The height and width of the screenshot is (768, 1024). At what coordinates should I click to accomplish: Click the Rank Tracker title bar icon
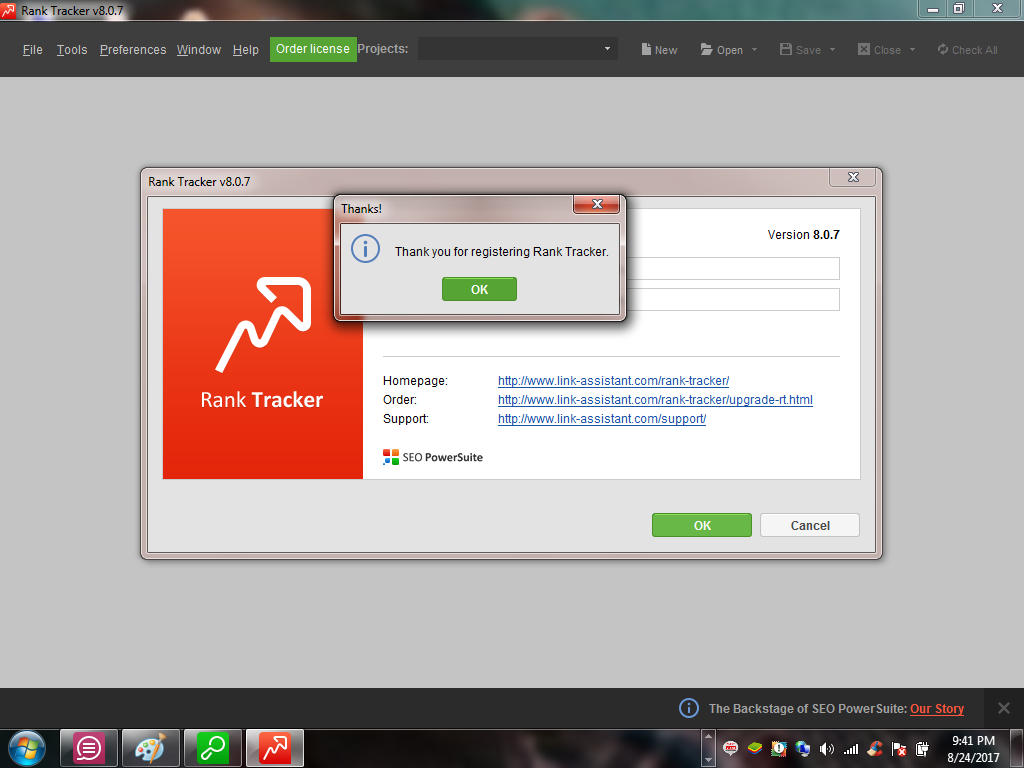tap(8, 10)
